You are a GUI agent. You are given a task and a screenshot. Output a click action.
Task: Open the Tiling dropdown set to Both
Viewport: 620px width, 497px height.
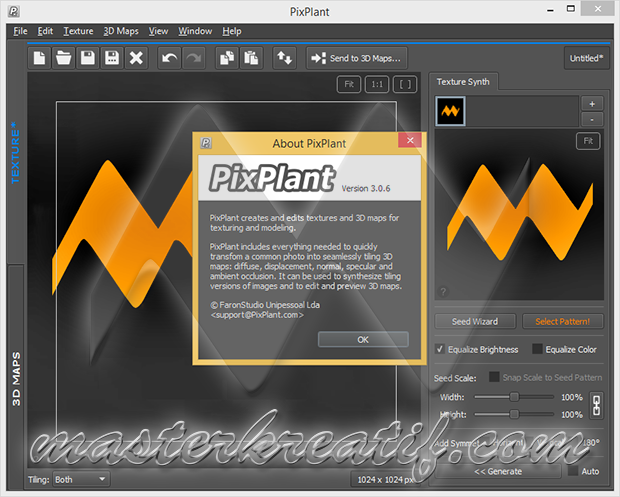(x=81, y=480)
